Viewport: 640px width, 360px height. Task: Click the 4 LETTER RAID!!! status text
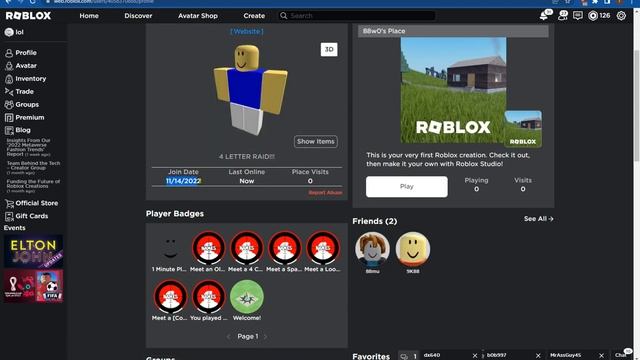tap(247, 157)
